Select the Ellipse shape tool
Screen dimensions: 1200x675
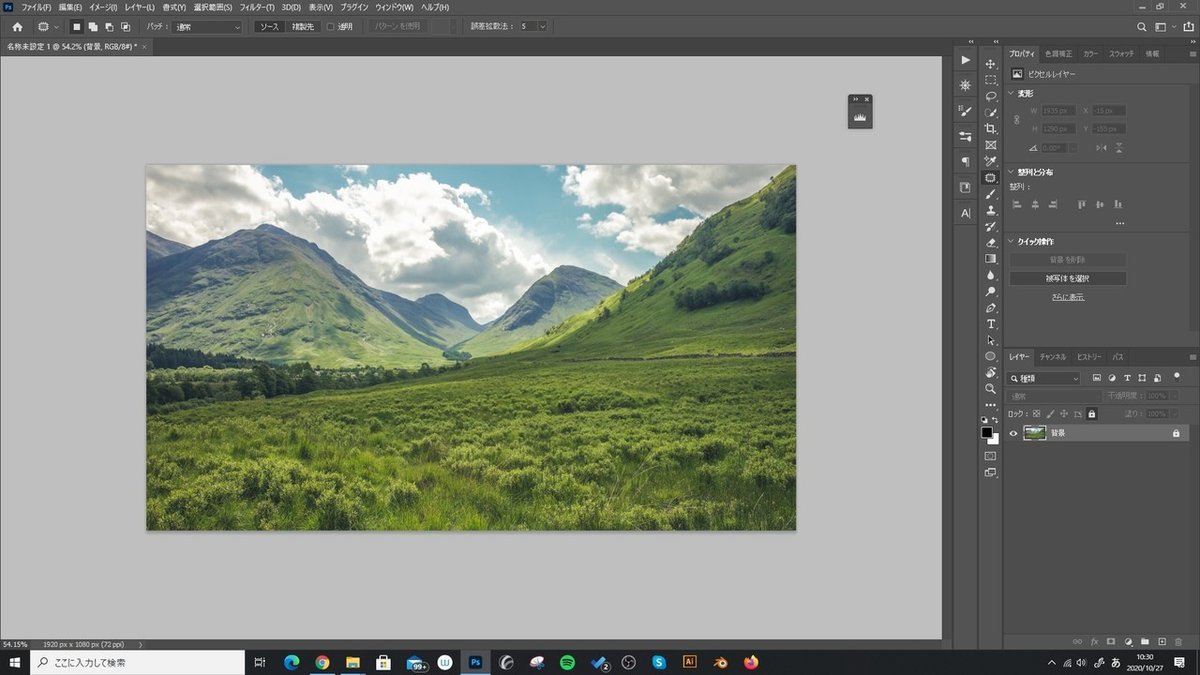991,356
